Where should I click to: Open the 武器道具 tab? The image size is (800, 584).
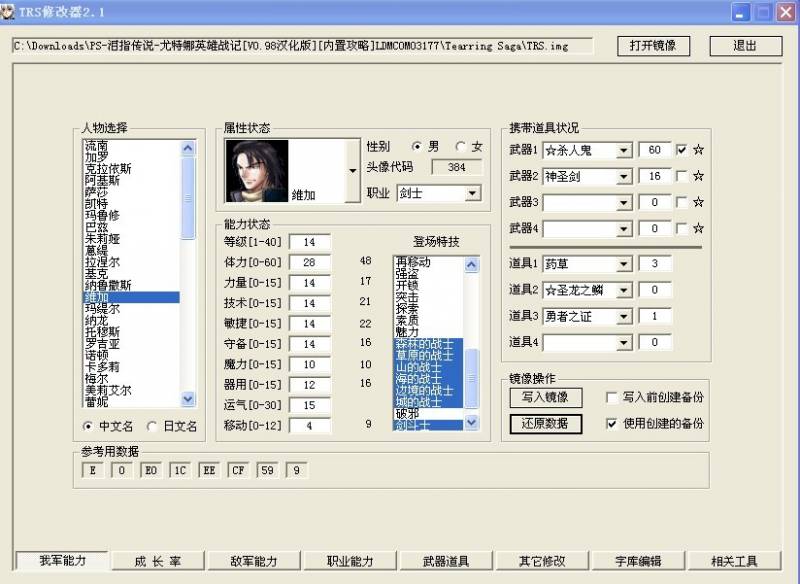[x=445, y=561]
